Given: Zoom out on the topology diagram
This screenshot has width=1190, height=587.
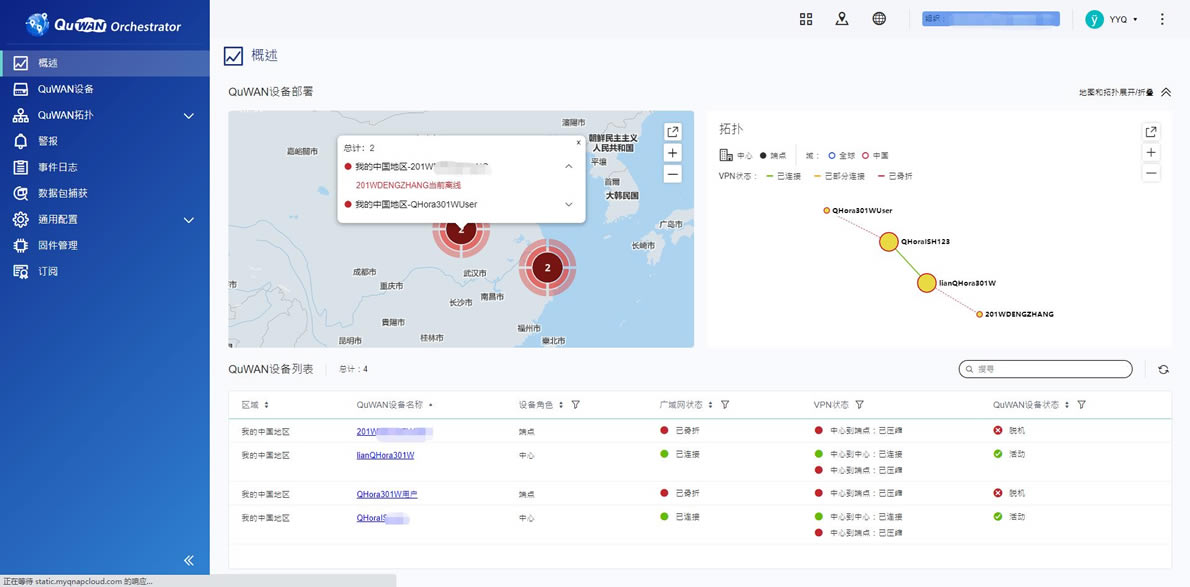Looking at the screenshot, I should 1151,174.
